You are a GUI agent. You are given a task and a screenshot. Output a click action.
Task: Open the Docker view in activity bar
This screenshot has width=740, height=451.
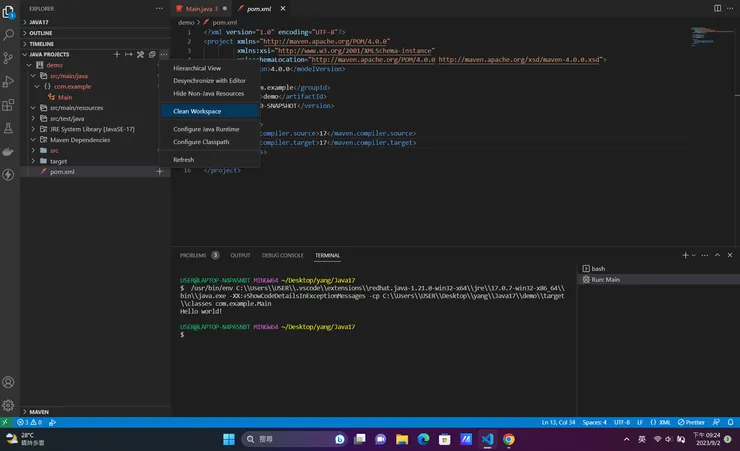pos(9,152)
